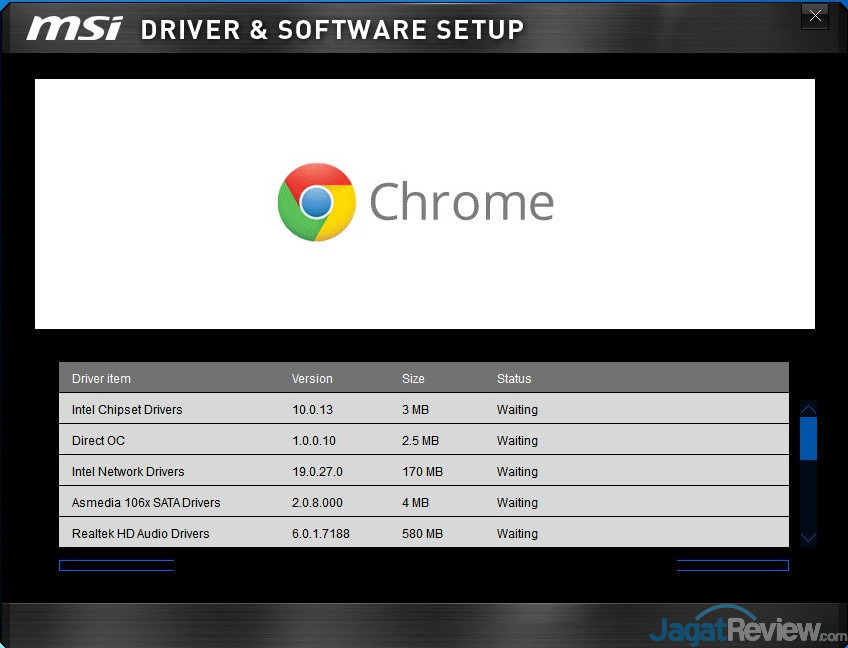Screen dimensions: 848x648
Task: Click the Driver item column header
Action: pos(101,378)
